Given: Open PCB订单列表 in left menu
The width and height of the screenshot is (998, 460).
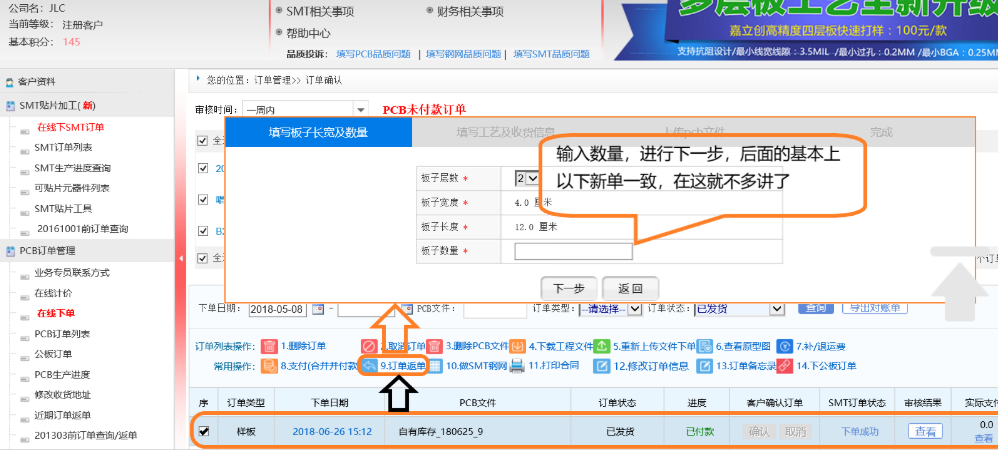Looking at the screenshot, I should (62, 333).
